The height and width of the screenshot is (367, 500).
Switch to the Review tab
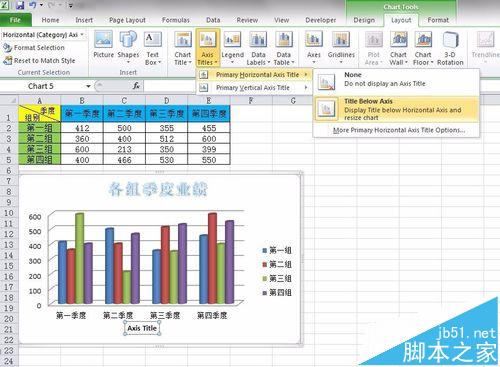click(x=247, y=20)
